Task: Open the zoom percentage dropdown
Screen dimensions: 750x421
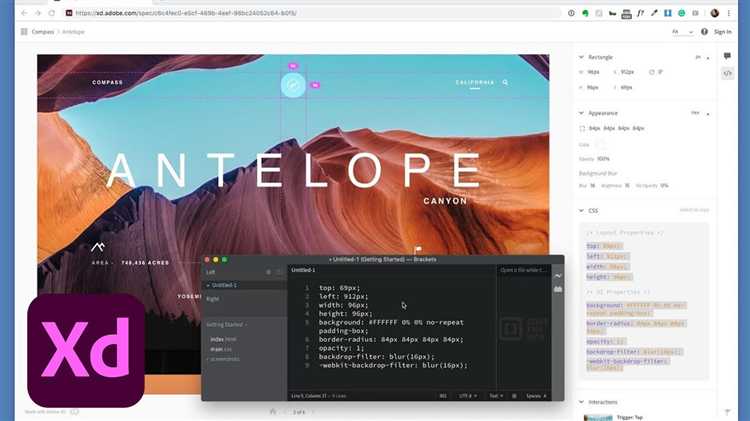Action: pyautogui.click(x=683, y=32)
